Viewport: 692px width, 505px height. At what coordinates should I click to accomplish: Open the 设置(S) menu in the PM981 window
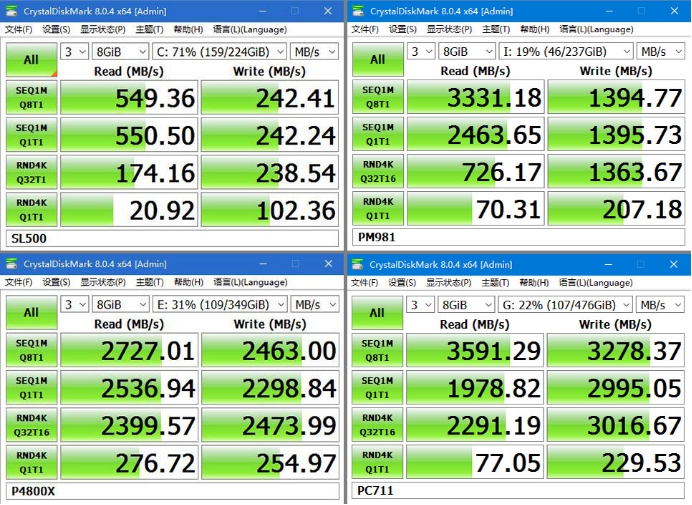pos(402,29)
